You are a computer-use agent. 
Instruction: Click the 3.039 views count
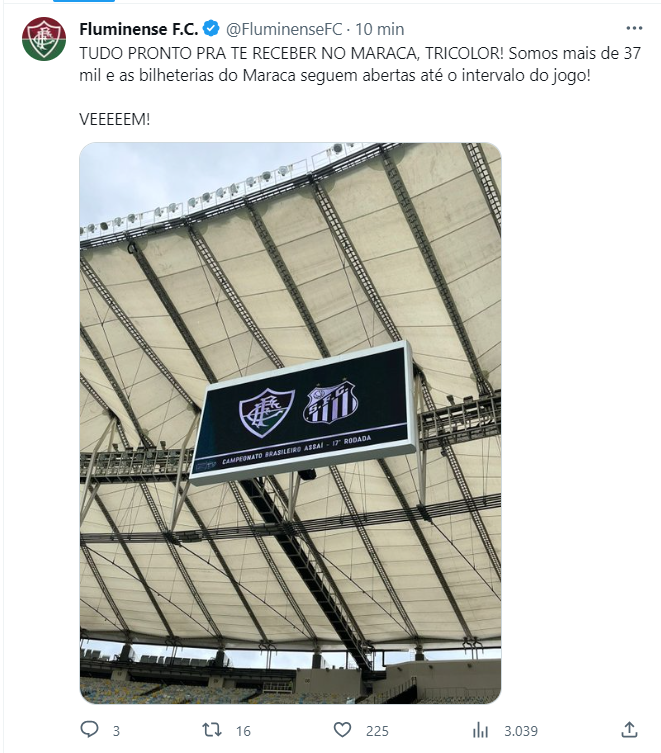521,731
